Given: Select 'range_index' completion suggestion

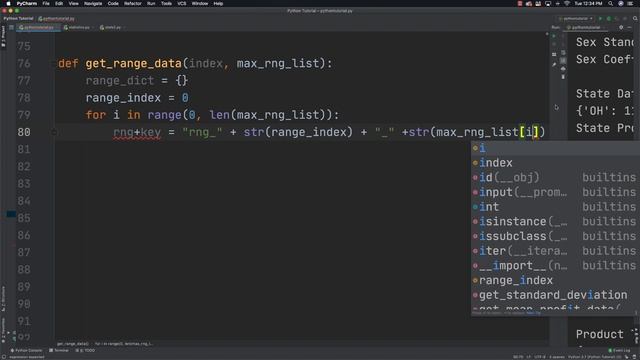Looking at the screenshot, I should [x=556, y=280].
